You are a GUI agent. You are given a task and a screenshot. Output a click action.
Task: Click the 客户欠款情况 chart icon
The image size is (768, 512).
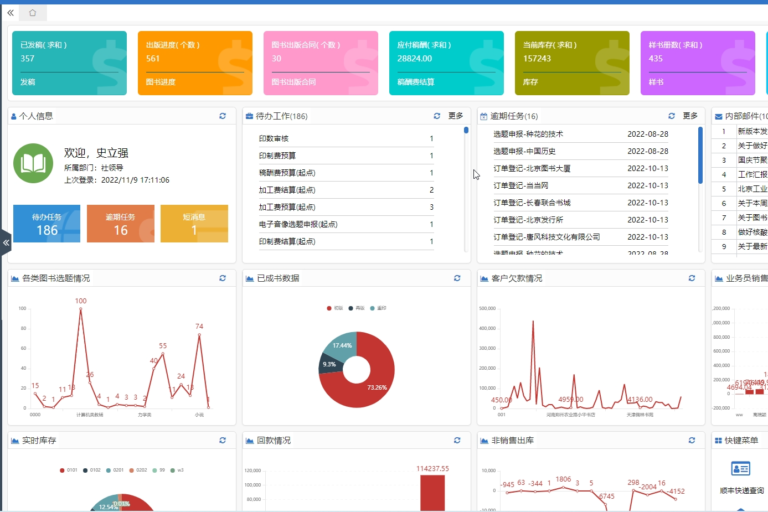click(x=484, y=279)
